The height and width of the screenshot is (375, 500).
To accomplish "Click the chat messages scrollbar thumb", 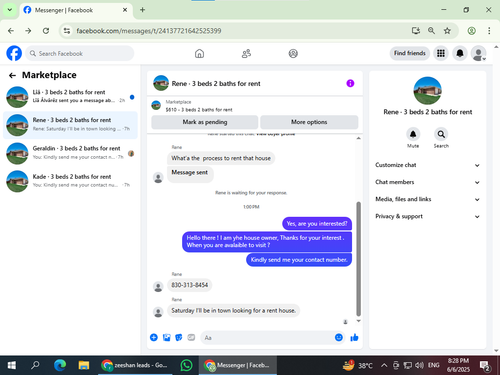I will tap(358, 259).
